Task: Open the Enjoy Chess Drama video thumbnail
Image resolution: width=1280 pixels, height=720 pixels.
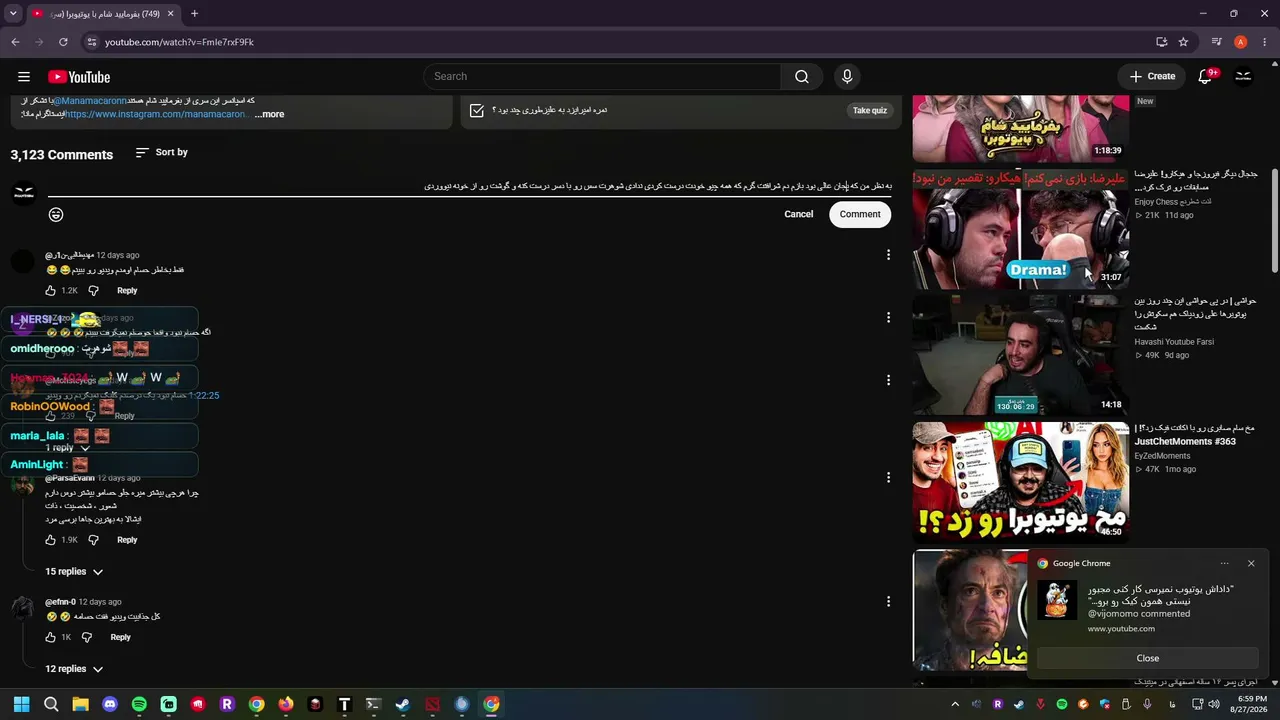Action: (x=1020, y=228)
